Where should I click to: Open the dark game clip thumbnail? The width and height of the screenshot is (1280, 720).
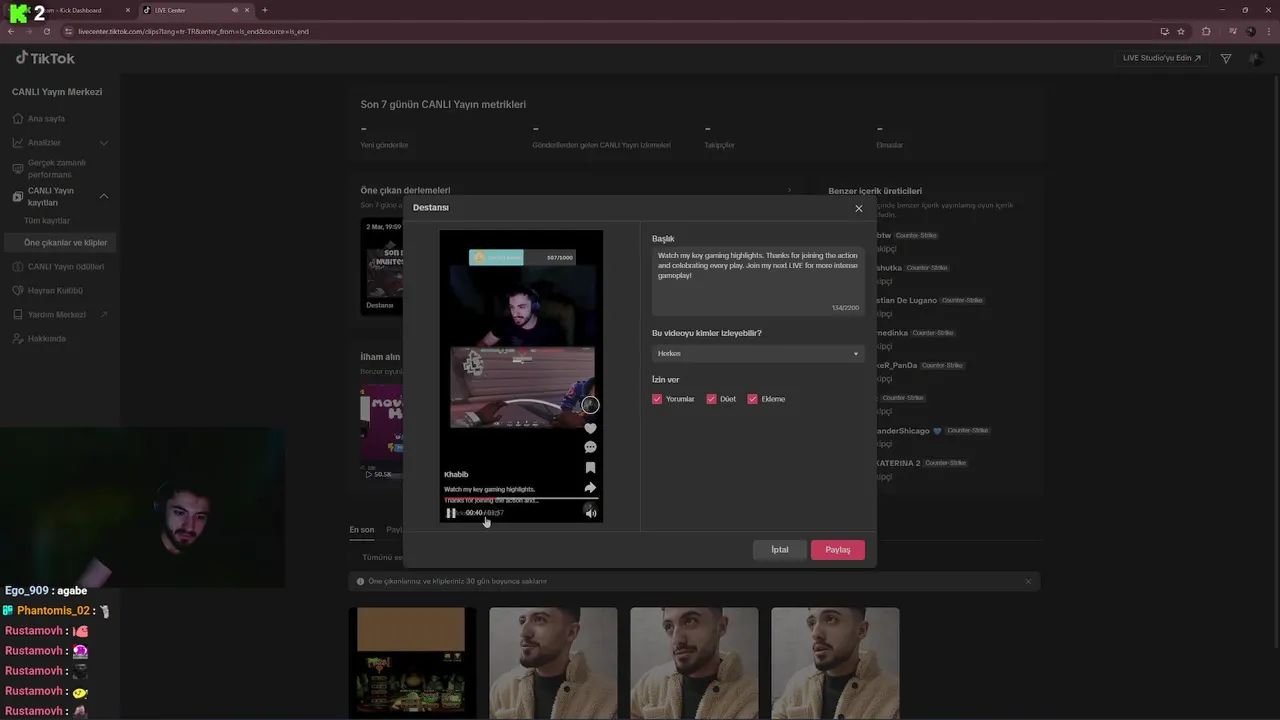pos(412,662)
